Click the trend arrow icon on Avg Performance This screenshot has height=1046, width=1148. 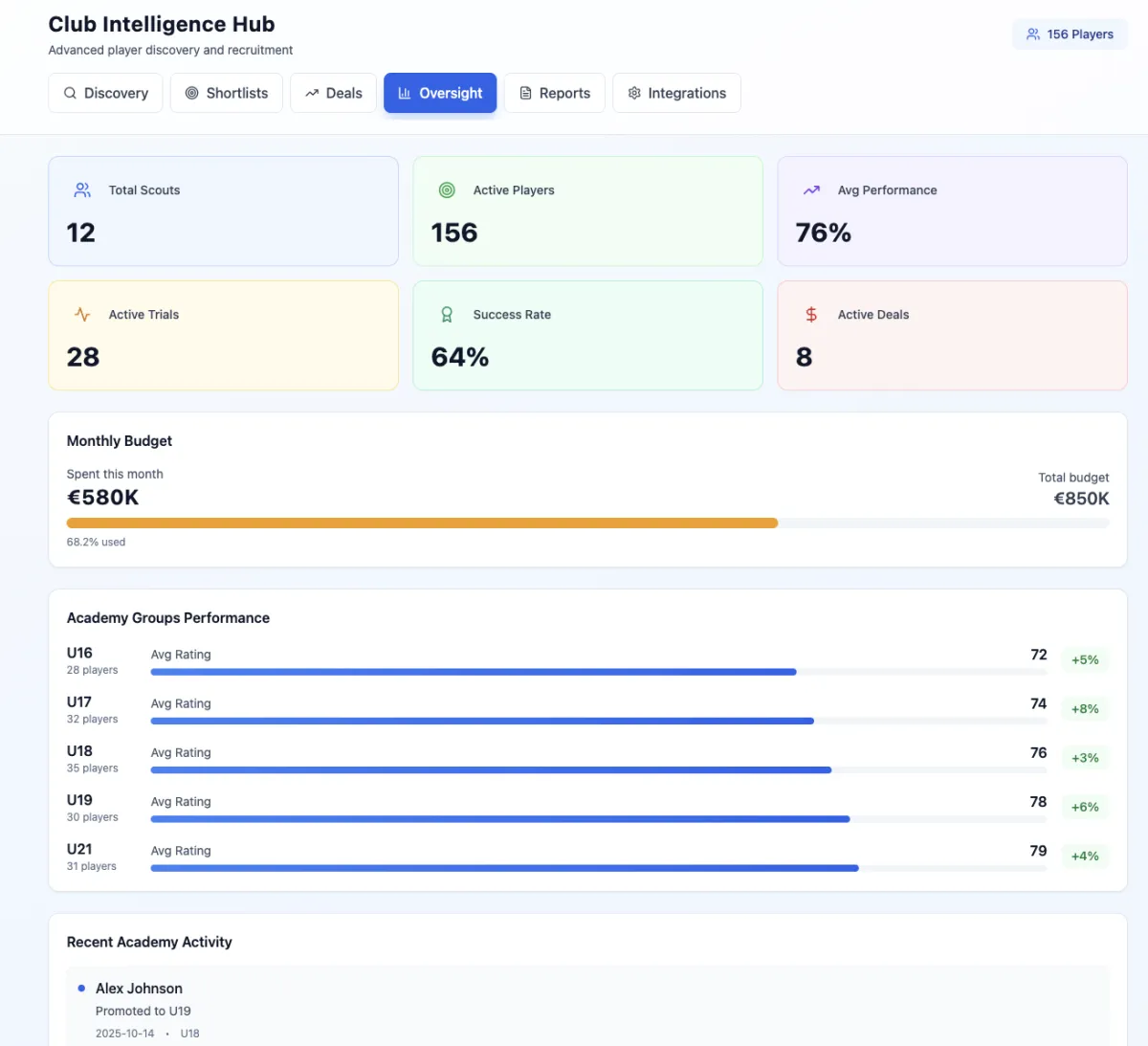click(811, 190)
